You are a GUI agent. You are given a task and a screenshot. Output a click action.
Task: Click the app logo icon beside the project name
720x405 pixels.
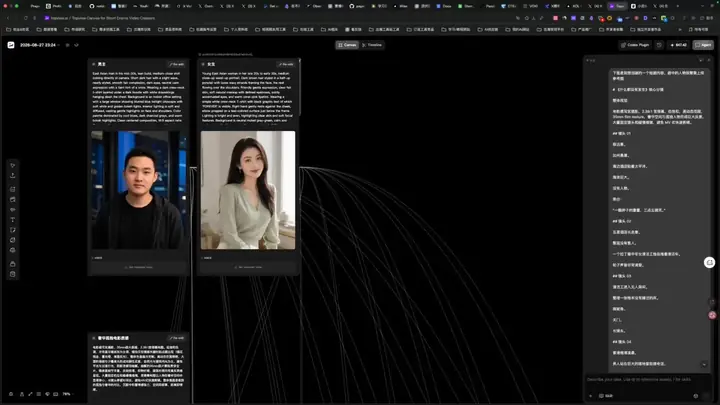point(11,45)
